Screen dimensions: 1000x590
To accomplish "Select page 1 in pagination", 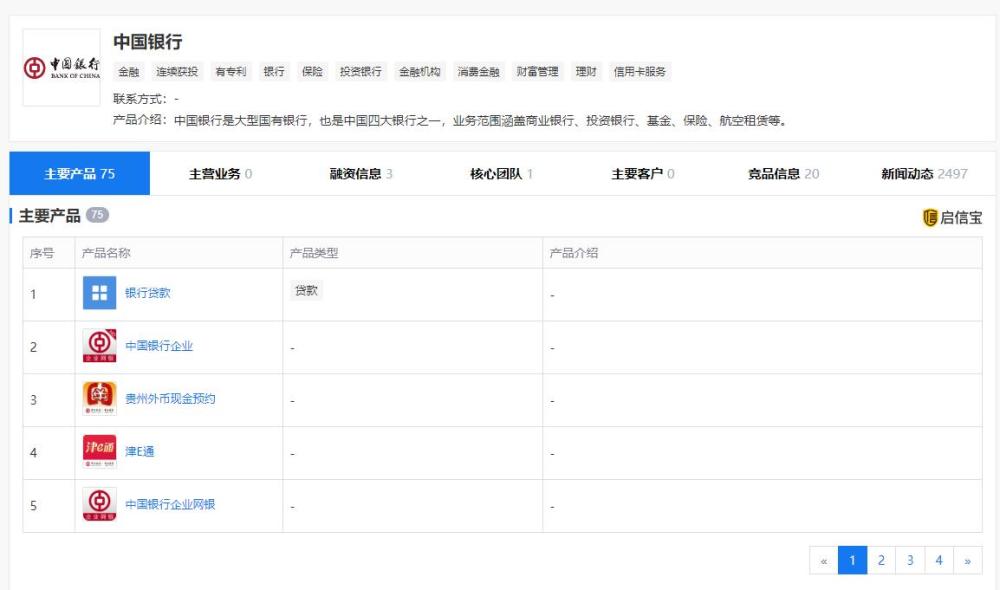I will (852, 561).
